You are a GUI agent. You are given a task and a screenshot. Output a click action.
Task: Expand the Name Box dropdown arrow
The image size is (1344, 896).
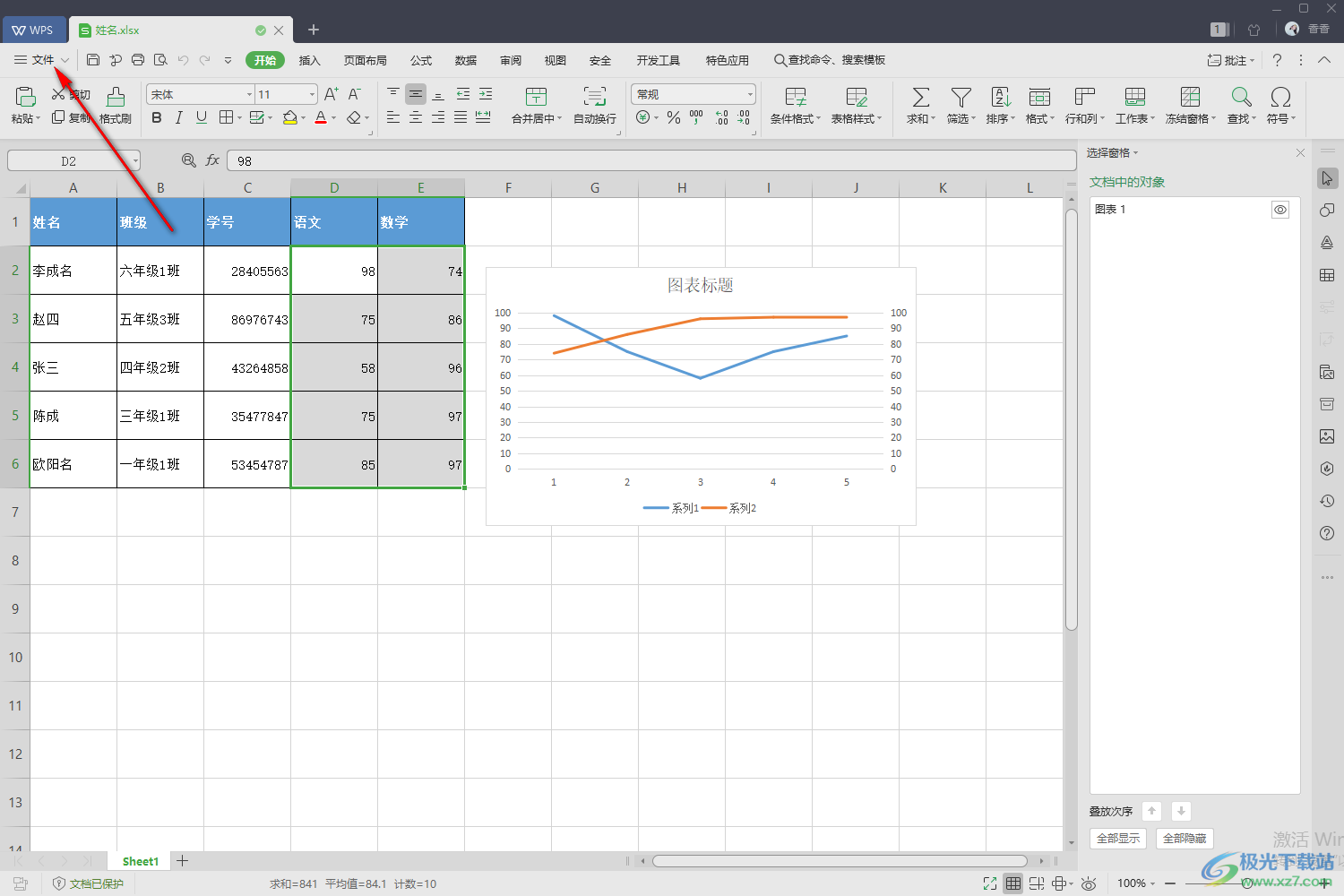pos(135,161)
